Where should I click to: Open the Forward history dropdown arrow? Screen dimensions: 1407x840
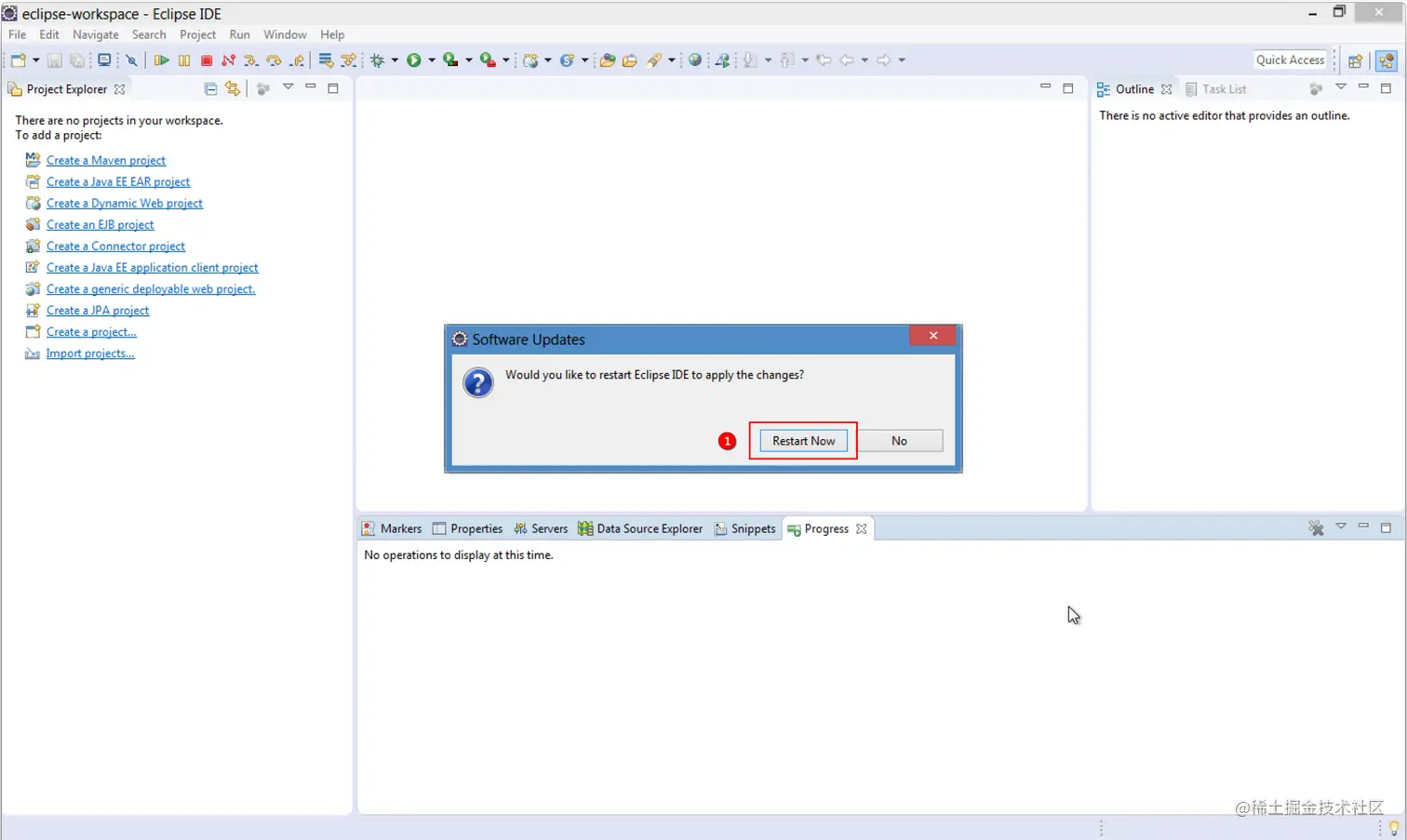[902, 60]
